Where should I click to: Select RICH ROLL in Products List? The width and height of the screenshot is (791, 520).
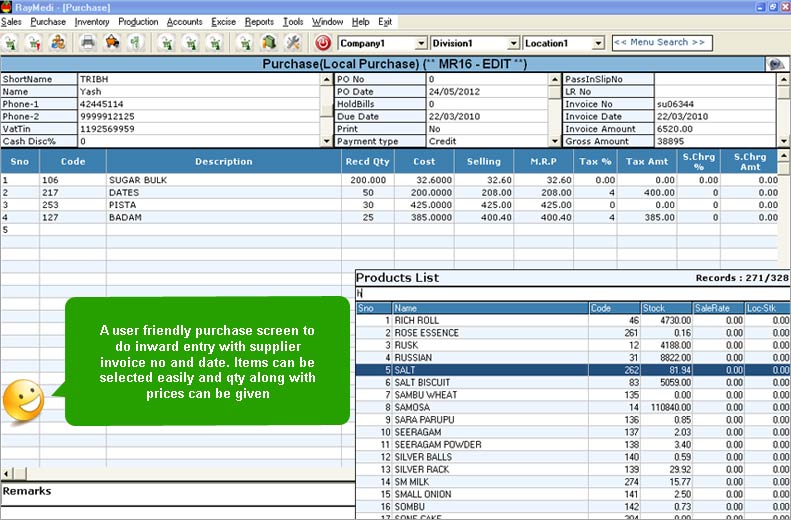573,320
